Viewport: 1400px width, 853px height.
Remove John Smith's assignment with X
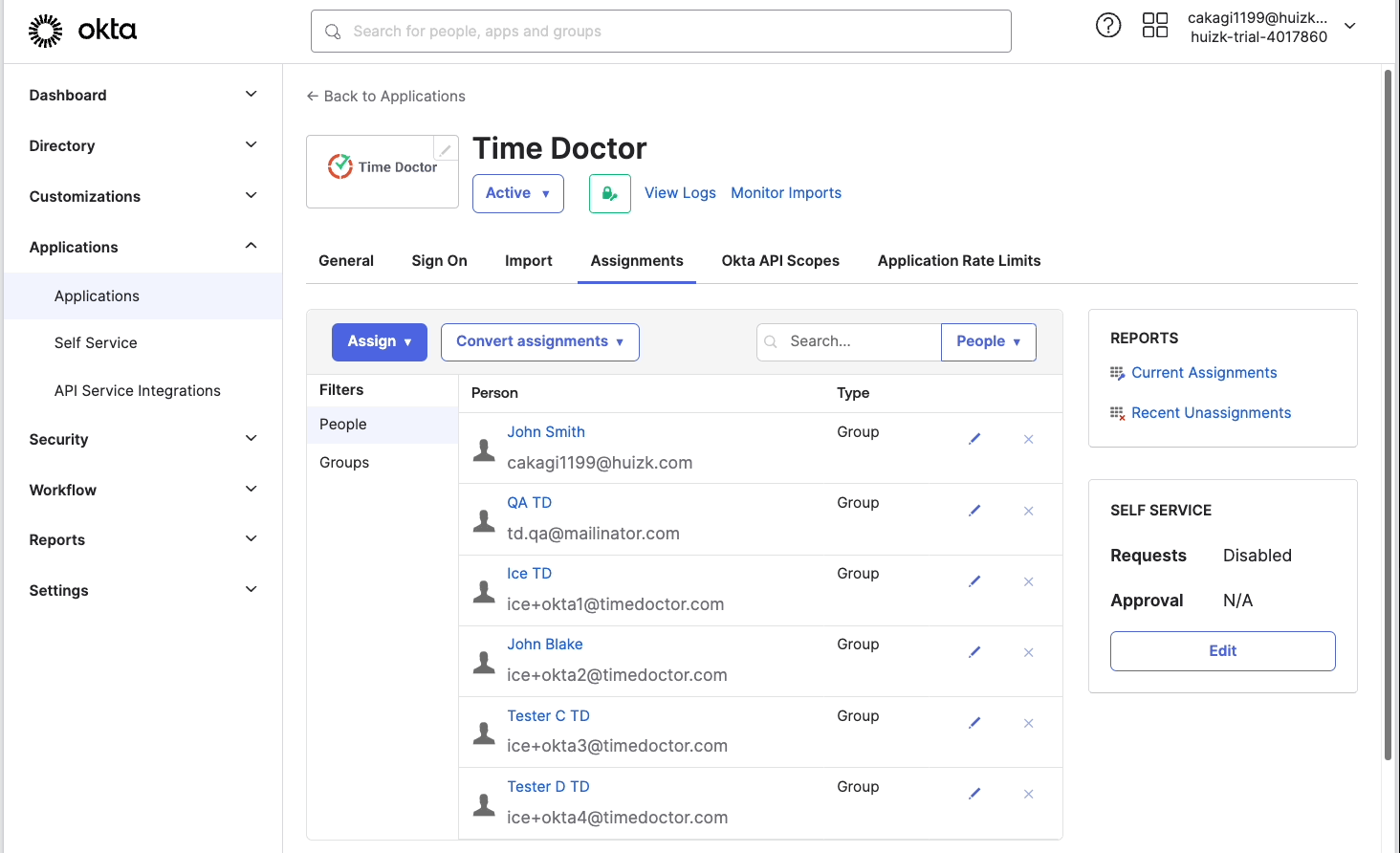(x=1029, y=439)
